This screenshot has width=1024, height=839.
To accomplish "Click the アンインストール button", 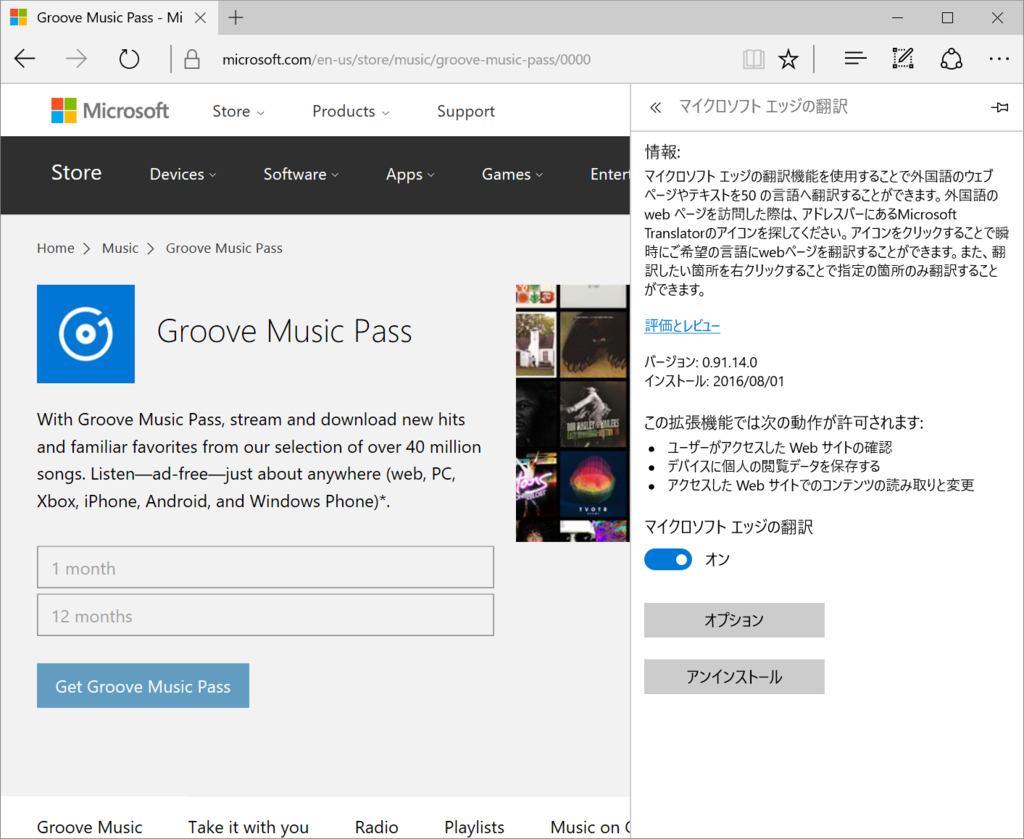I will [734, 676].
